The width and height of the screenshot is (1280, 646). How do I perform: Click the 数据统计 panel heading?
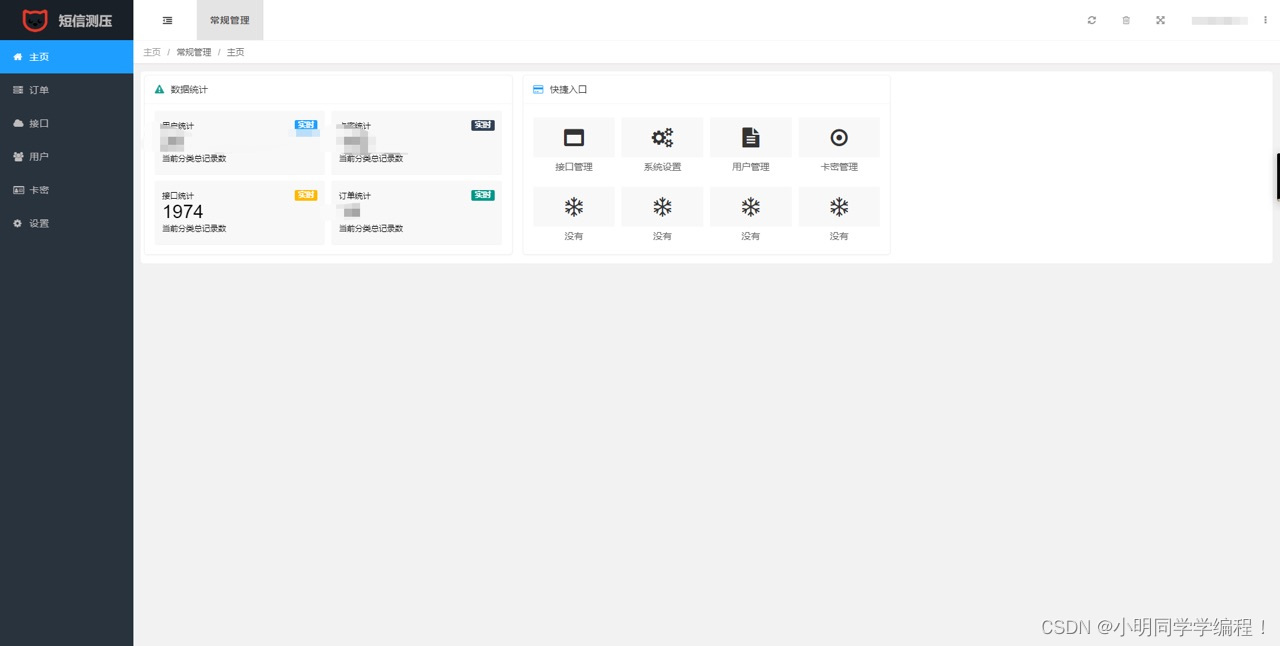pyautogui.click(x=189, y=90)
